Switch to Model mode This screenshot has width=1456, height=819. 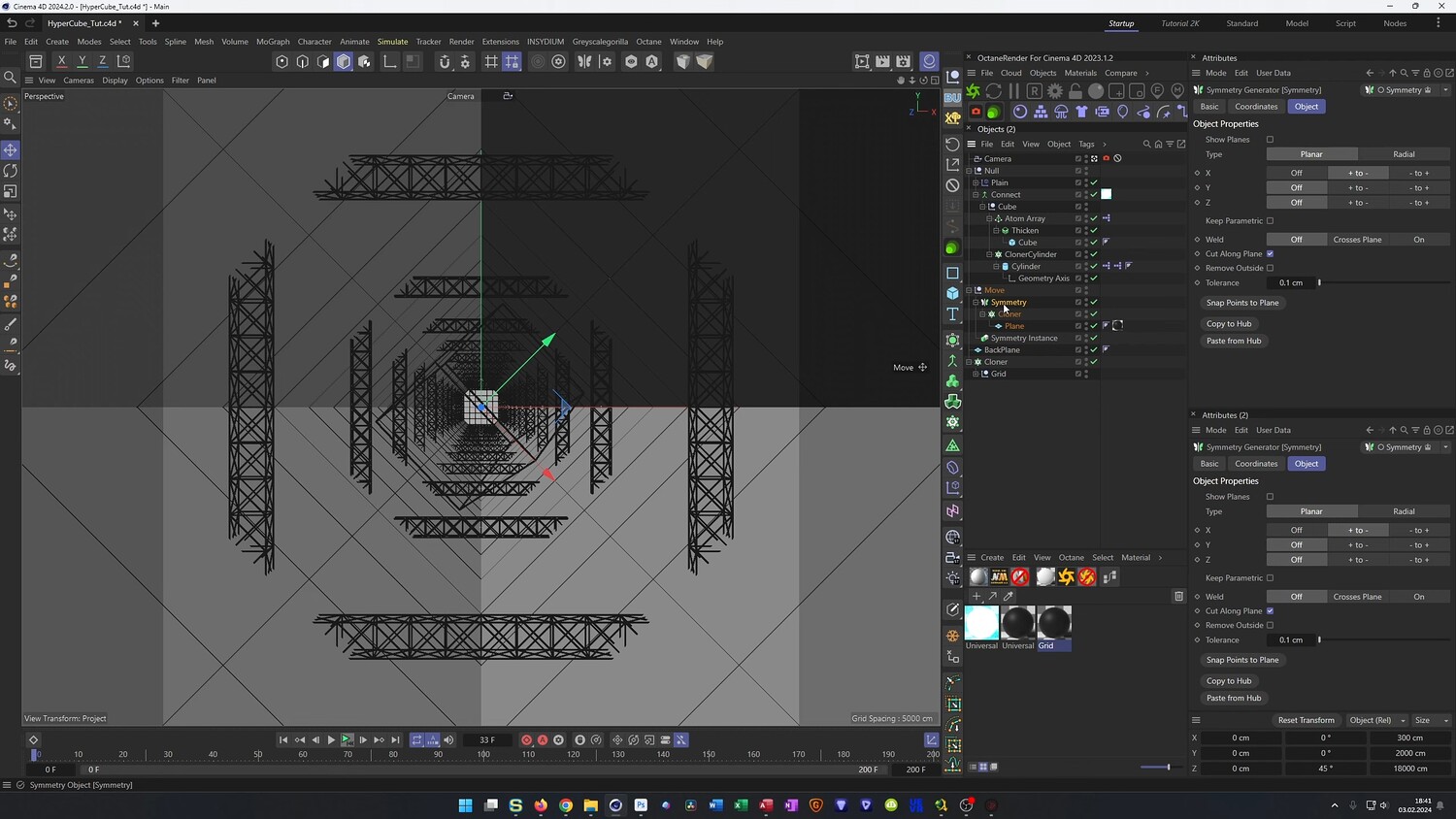(344, 61)
